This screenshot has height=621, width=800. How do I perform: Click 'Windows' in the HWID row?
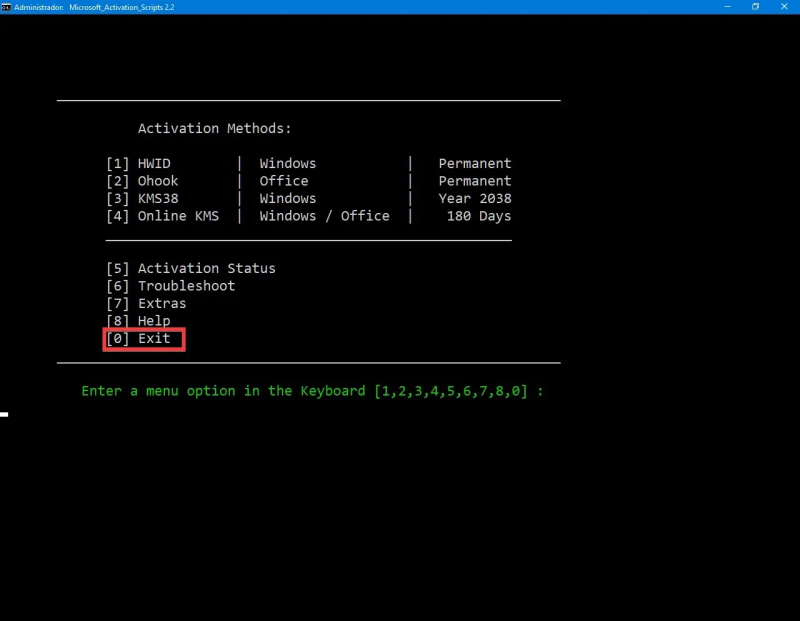[x=288, y=164]
